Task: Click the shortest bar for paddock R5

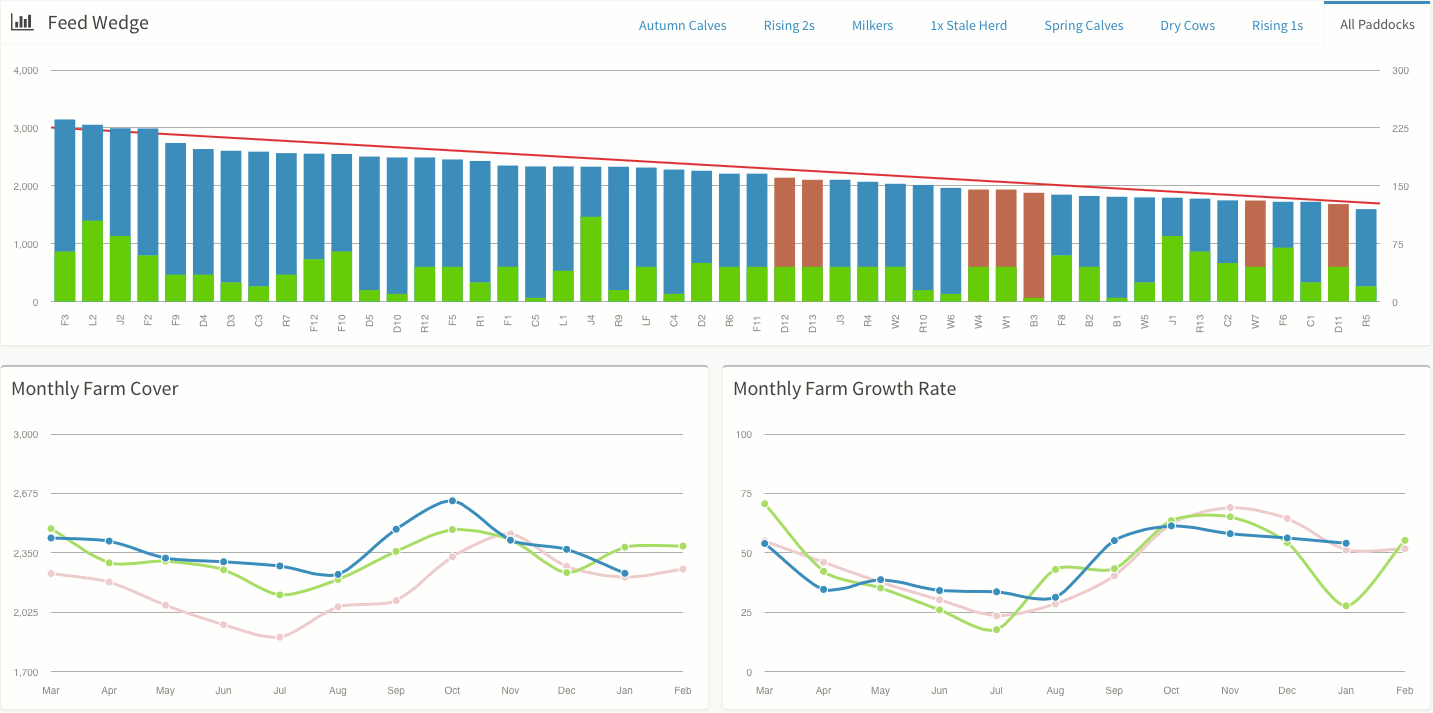Action: pos(1366,255)
